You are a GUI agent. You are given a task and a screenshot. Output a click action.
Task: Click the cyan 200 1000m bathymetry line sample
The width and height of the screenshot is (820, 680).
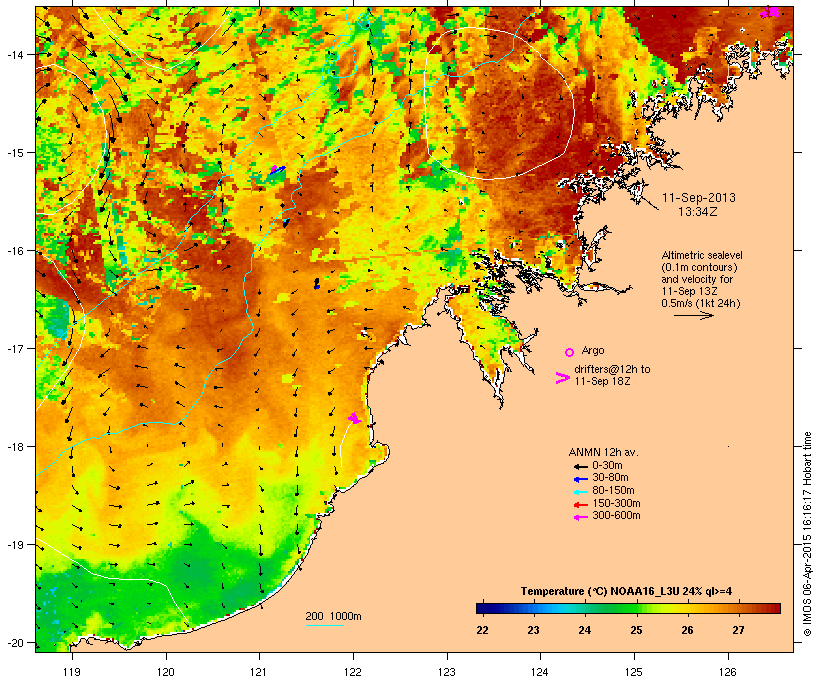click(325, 625)
